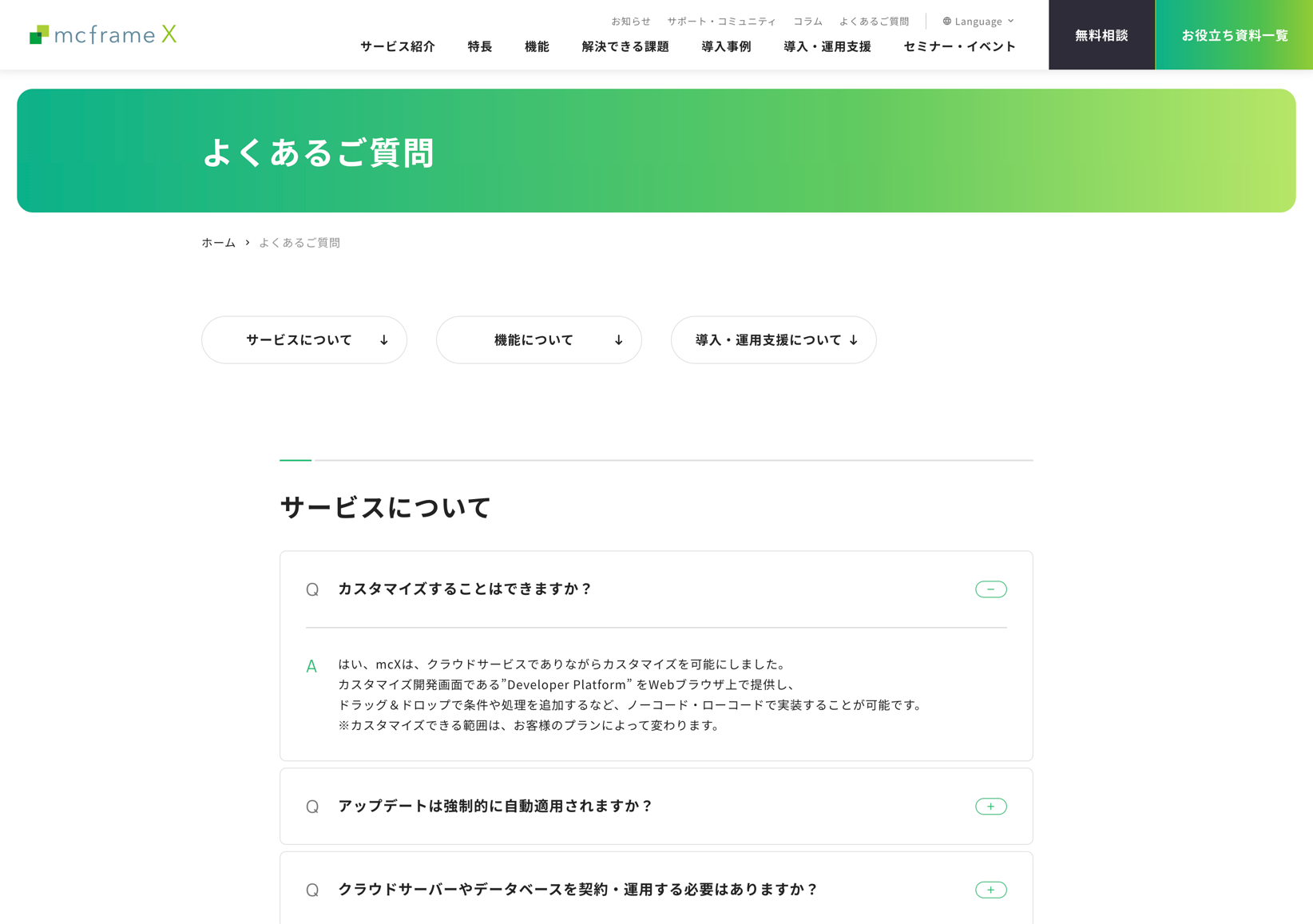Click the down arrow in 機能について button
The image size is (1313, 924).
[x=619, y=340]
